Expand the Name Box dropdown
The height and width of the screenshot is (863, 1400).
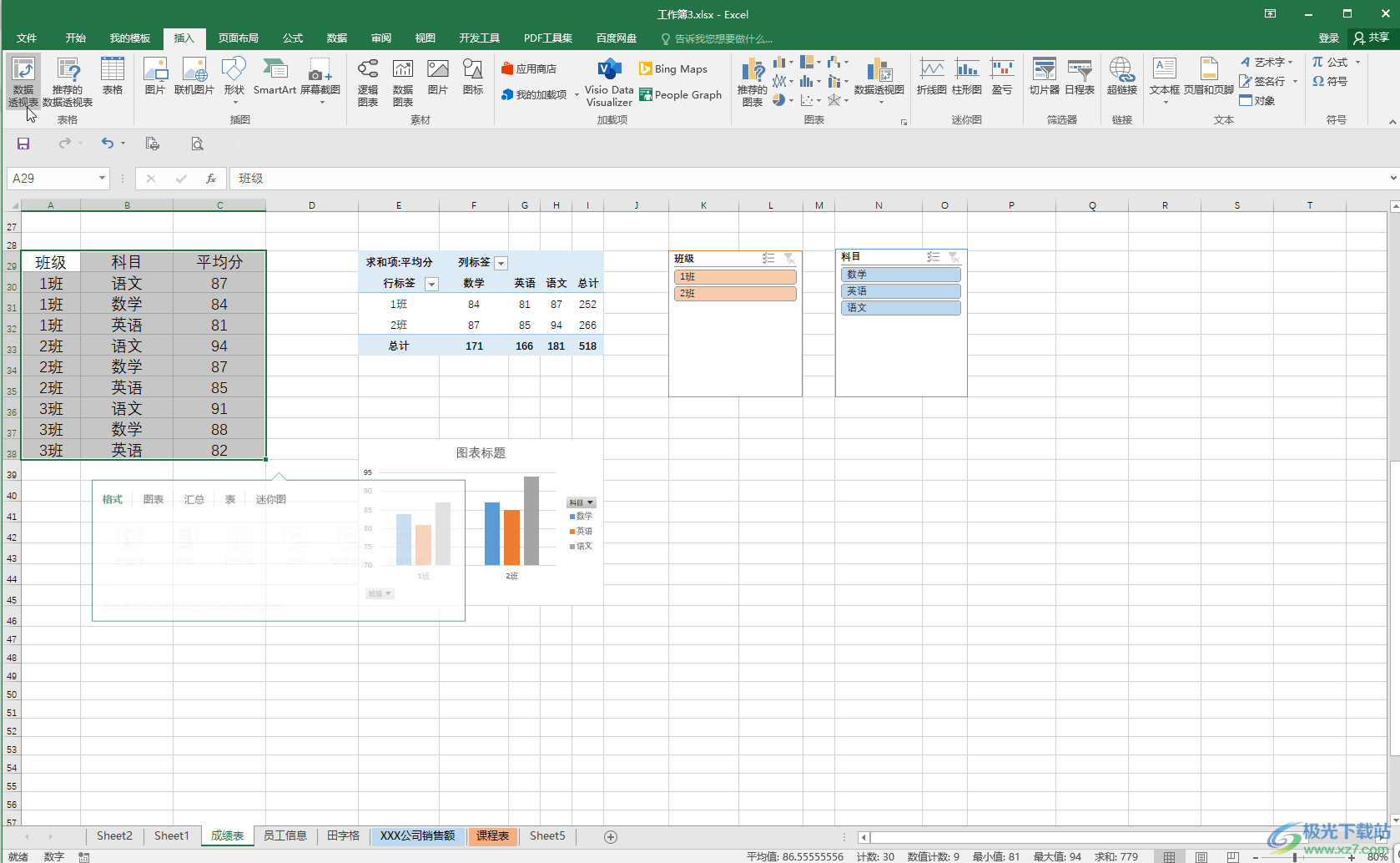click(102, 178)
